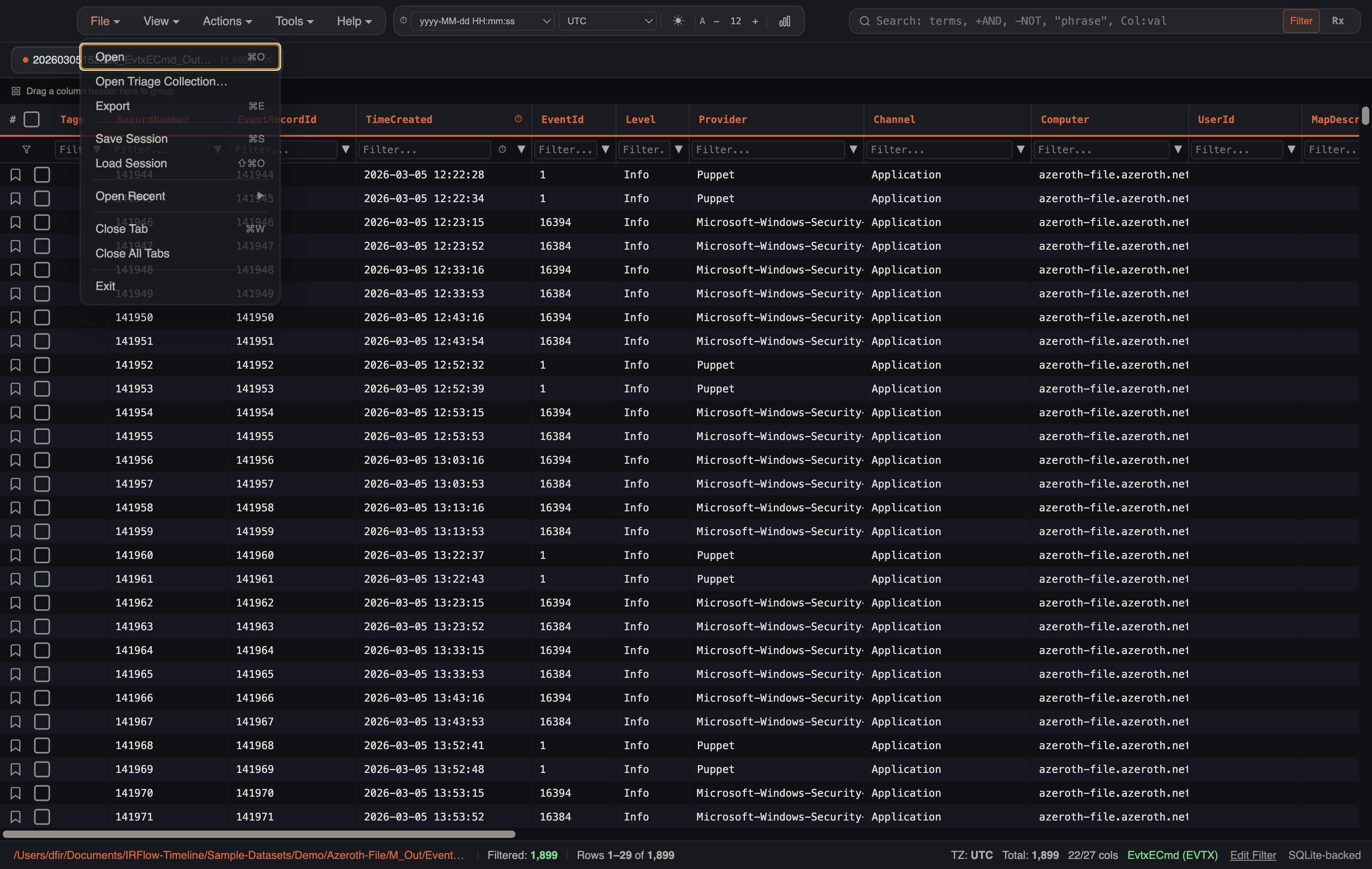This screenshot has height=869, width=1372.
Task: Click the group-by grid icon
Action: pyautogui.click(x=16, y=91)
